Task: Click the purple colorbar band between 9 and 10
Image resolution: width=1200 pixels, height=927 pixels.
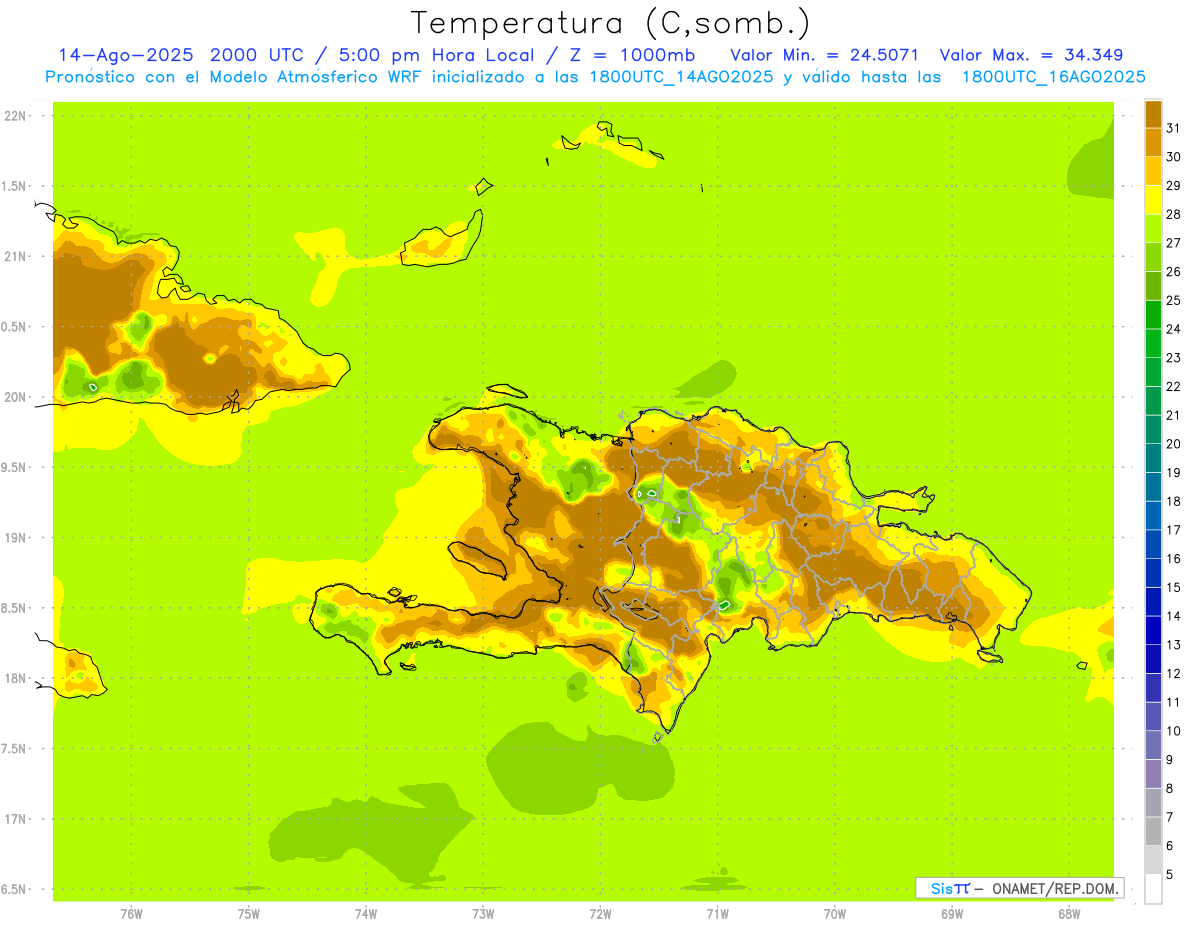Action: [x=1153, y=745]
